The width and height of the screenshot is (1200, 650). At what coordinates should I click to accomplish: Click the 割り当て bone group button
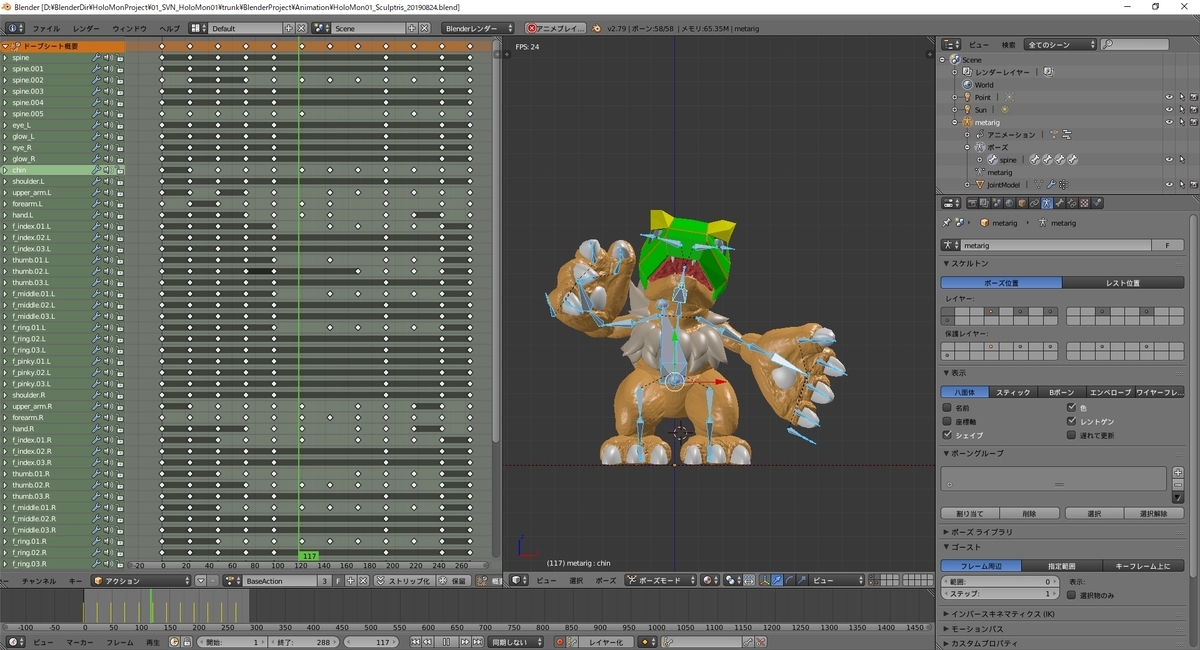tap(970, 513)
